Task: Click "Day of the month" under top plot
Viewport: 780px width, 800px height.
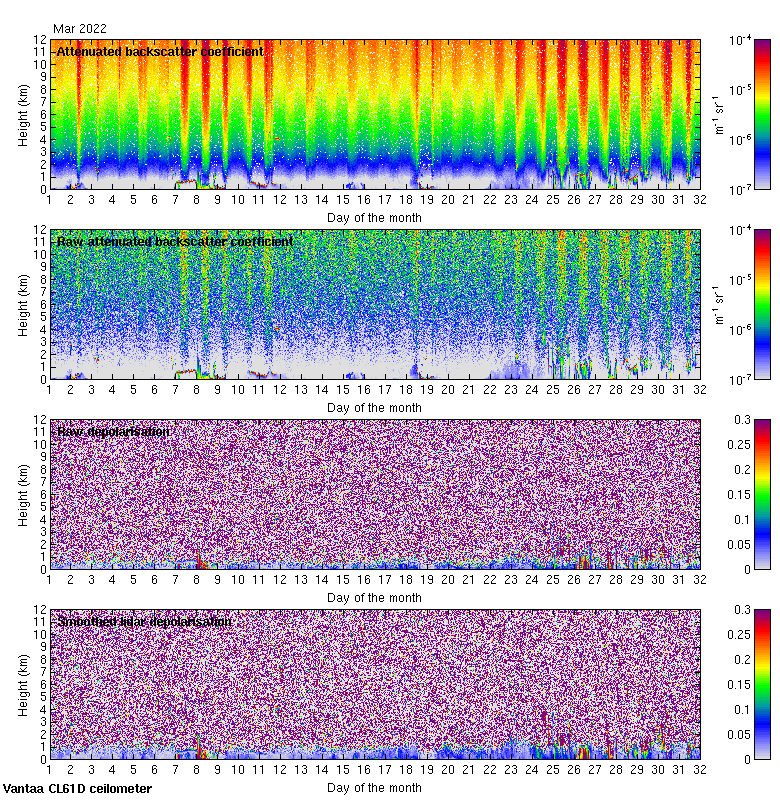Action: (x=374, y=217)
